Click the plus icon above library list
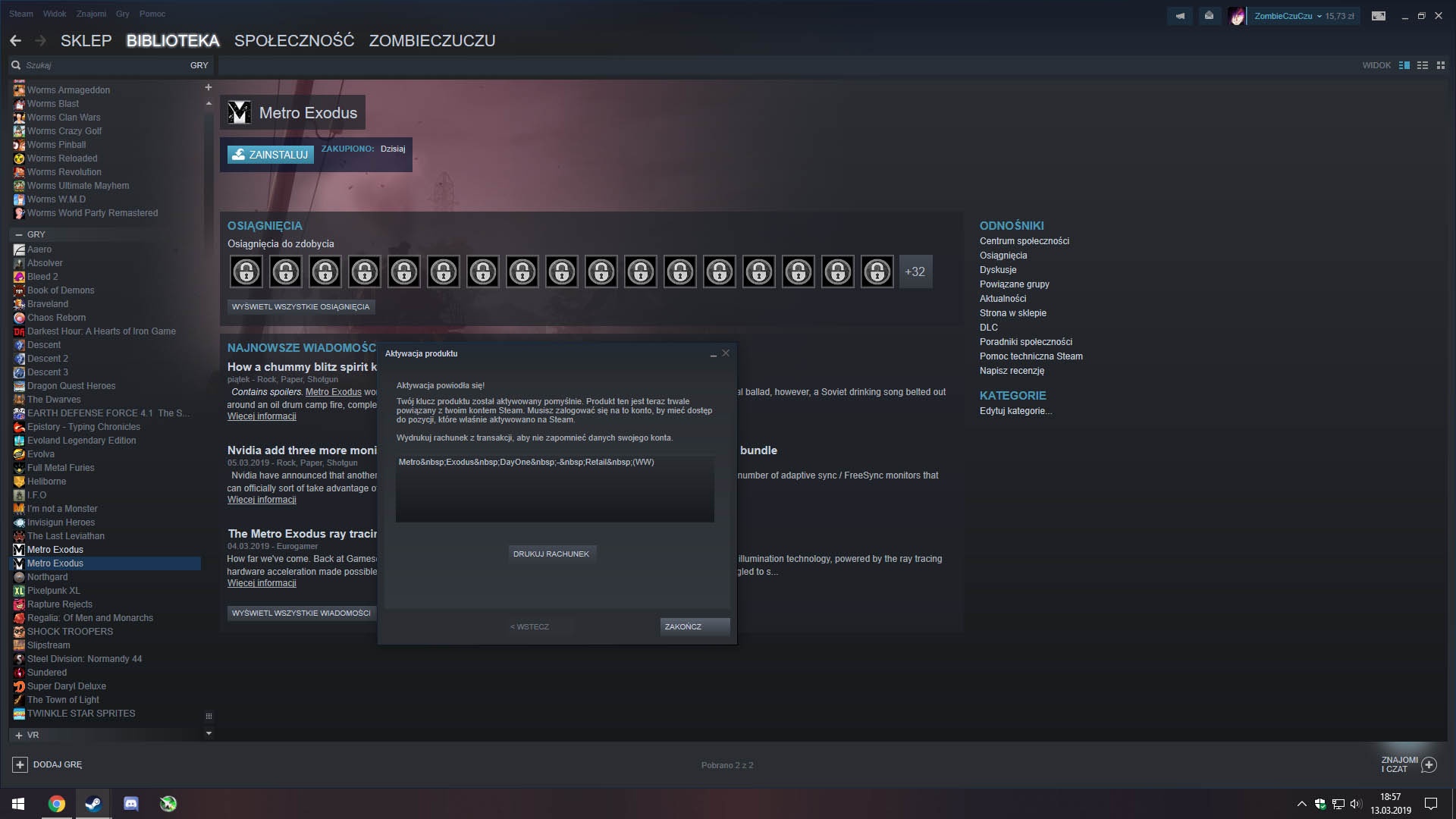Screen dimensions: 1456x819 [x=209, y=87]
